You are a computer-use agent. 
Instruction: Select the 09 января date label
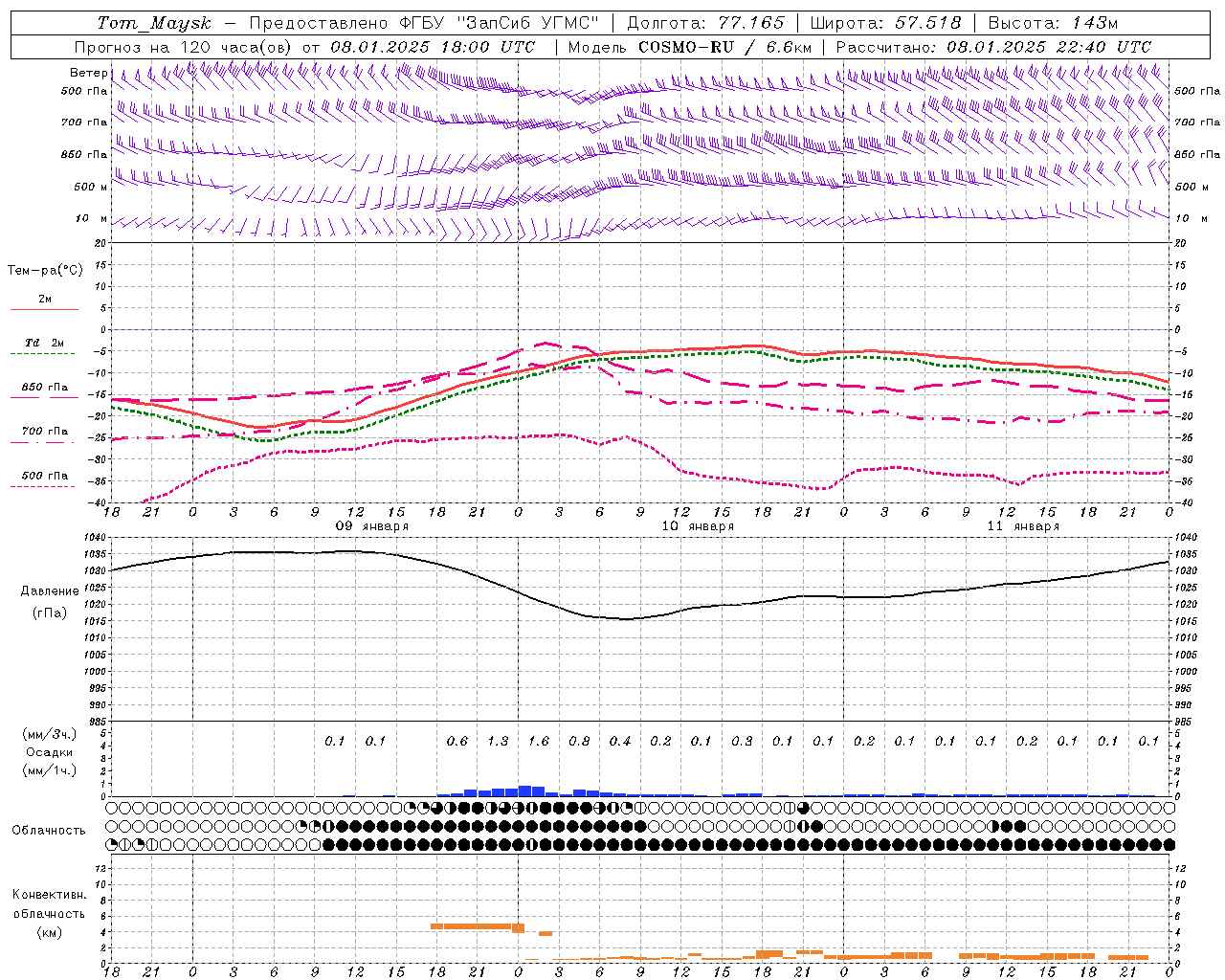371,526
